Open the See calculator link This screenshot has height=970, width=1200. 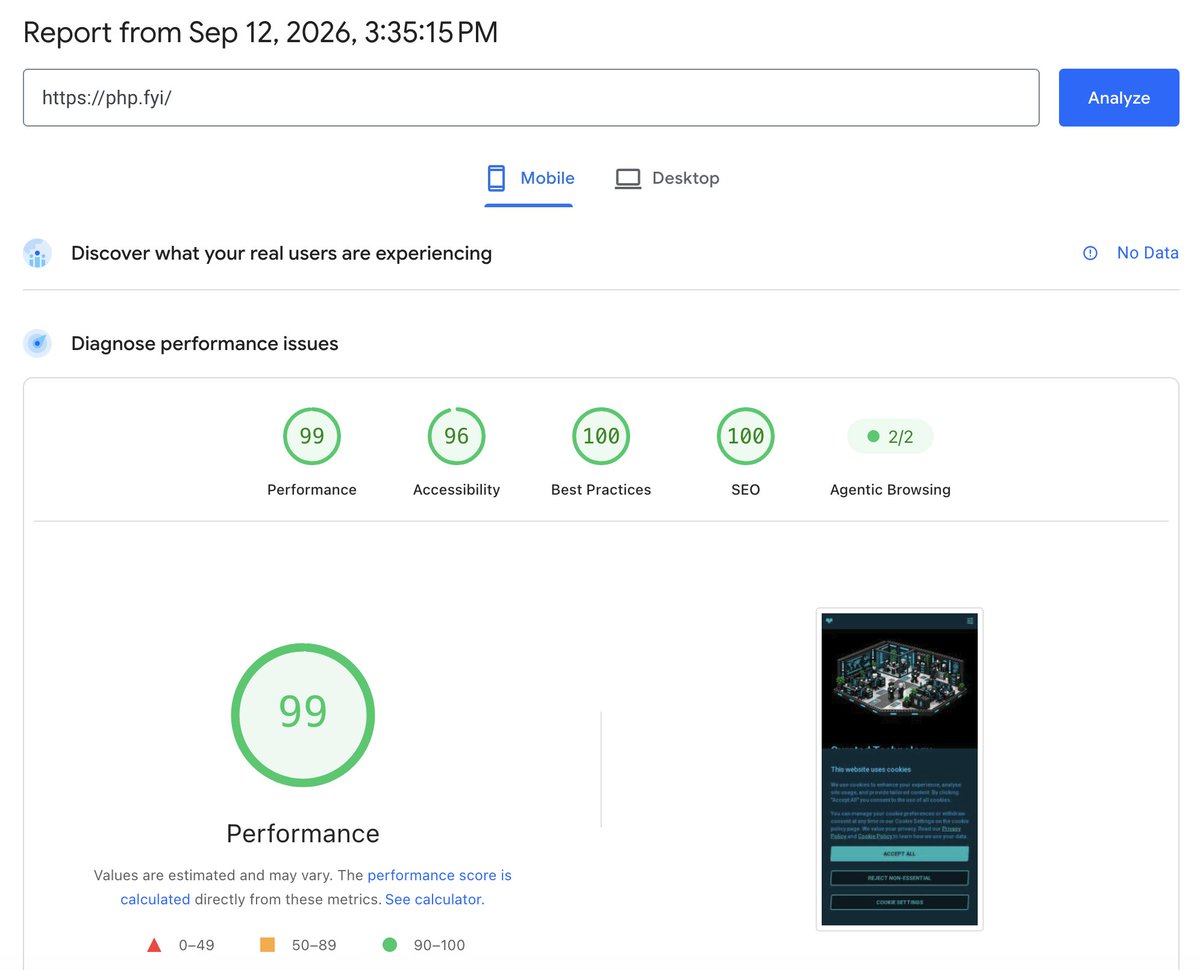433,899
